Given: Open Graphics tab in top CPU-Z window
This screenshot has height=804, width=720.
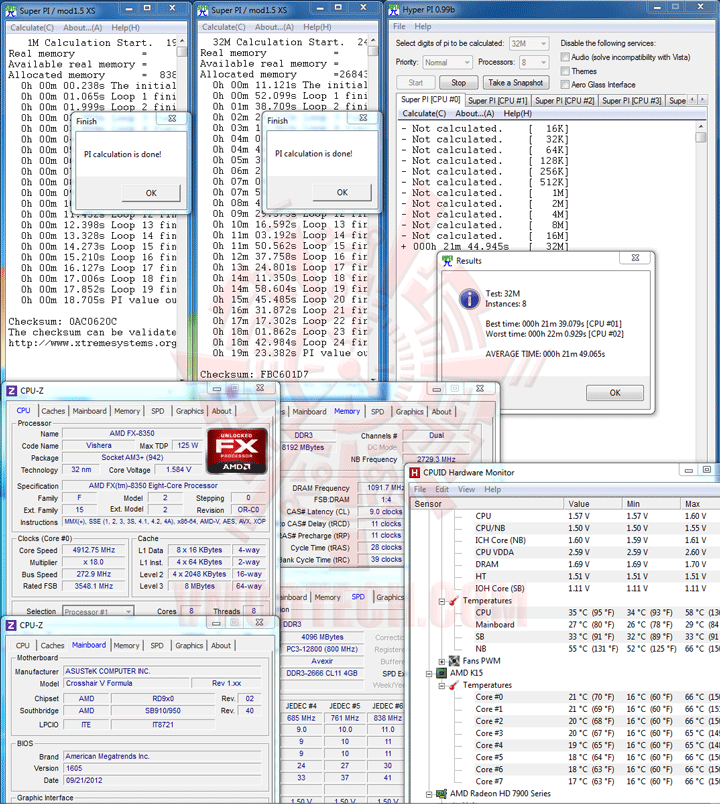Looking at the screenshot, I should pyautogui.click(x=190, y=411).
